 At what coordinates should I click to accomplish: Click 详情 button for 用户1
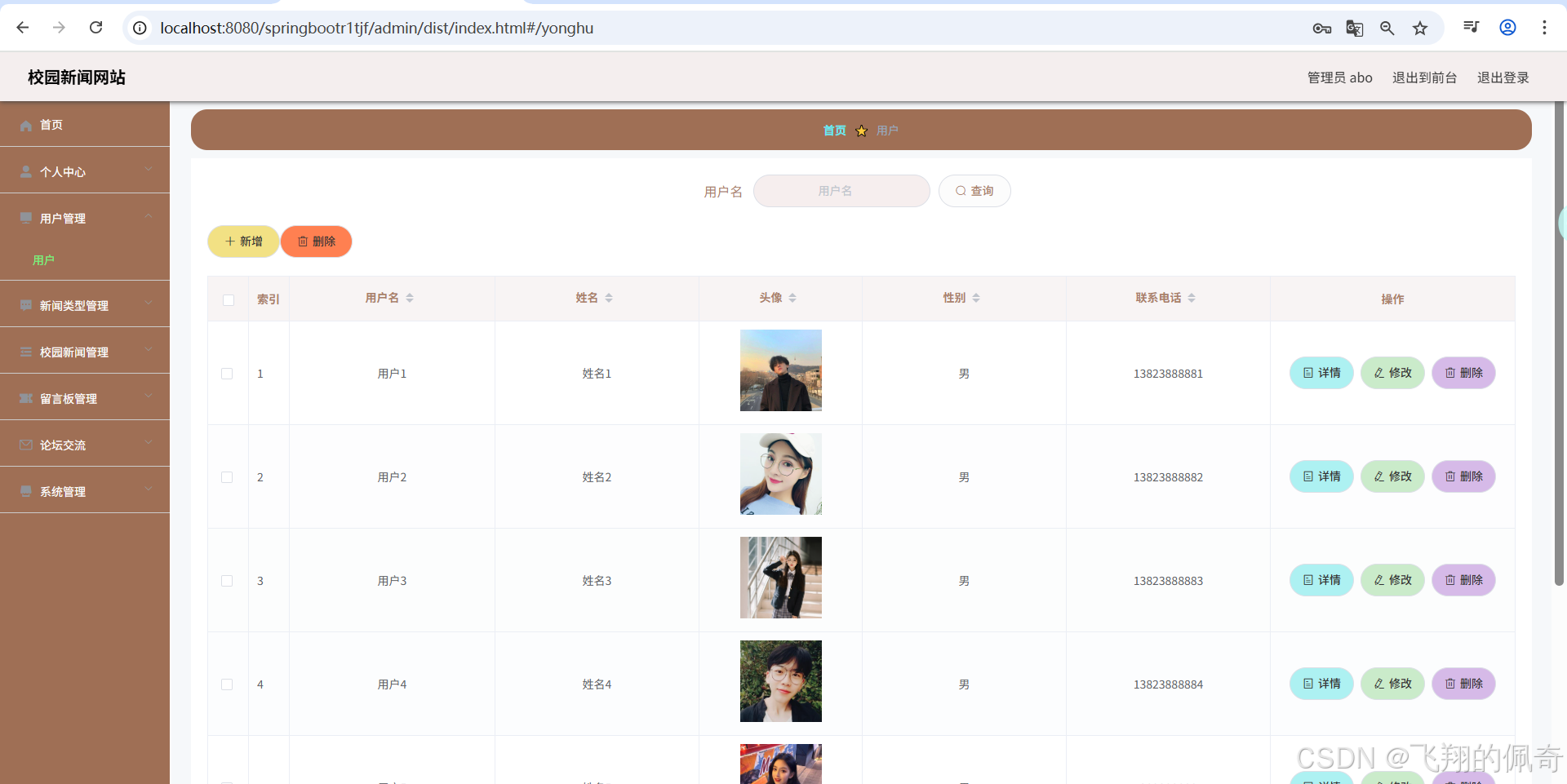tap(1321, 373)
